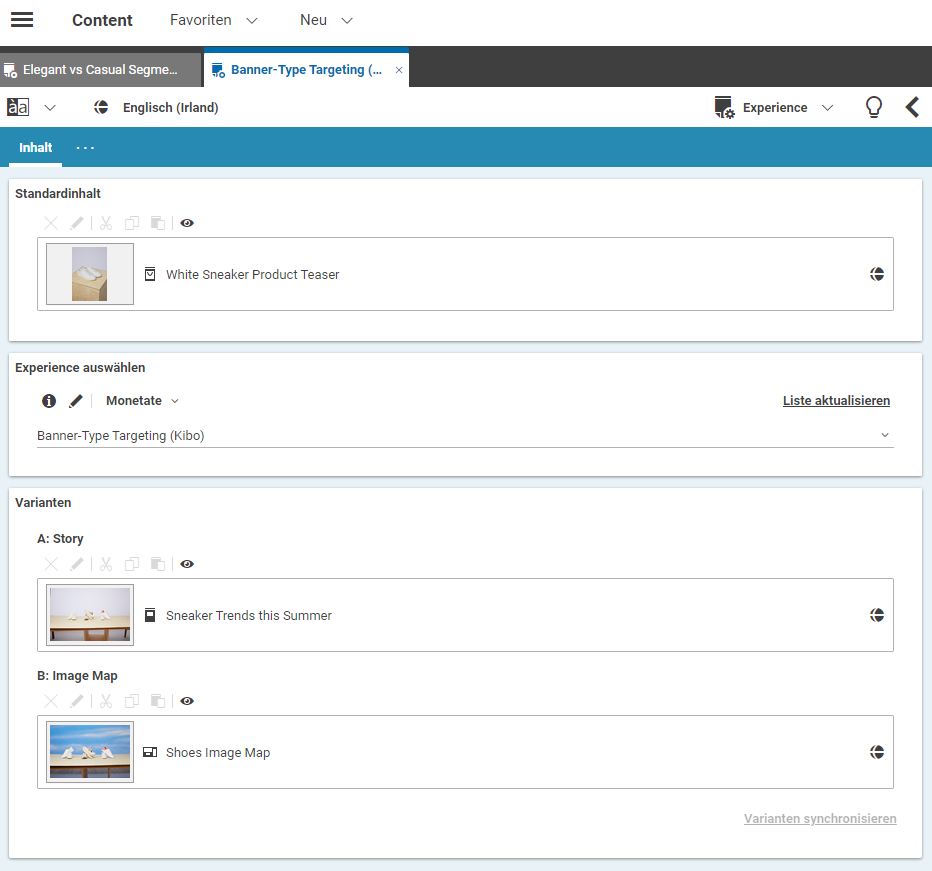
Task: Click the pencil edit icon beside Monetate
Action: 76,401
